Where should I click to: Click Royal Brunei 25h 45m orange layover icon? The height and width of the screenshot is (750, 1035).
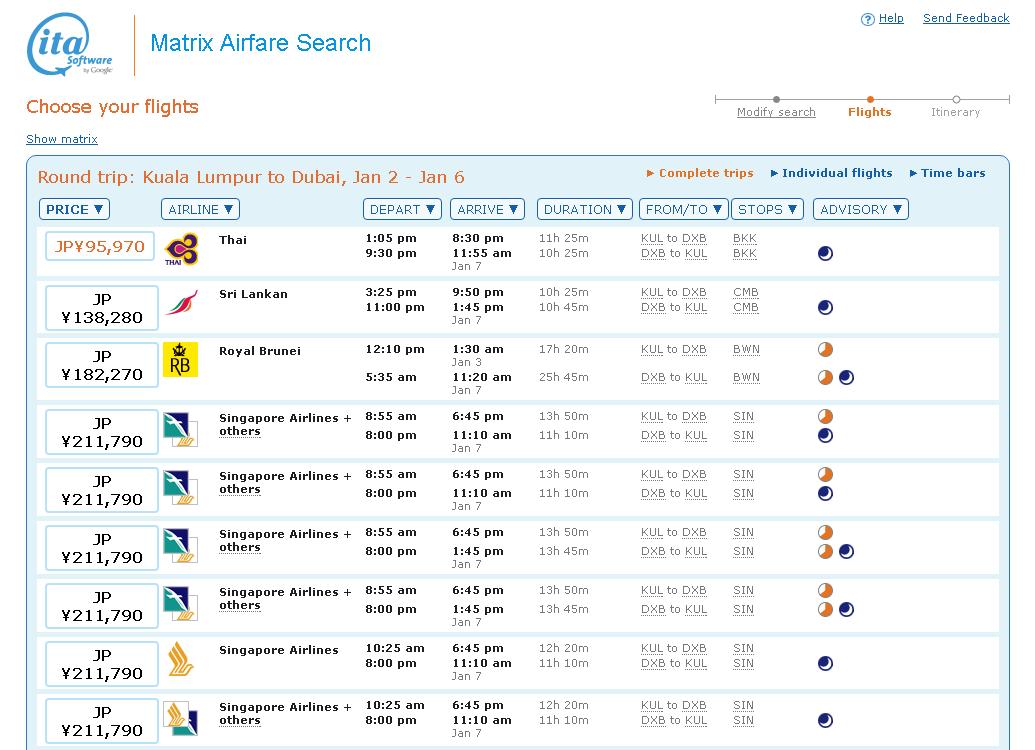[x=825, y=378]
